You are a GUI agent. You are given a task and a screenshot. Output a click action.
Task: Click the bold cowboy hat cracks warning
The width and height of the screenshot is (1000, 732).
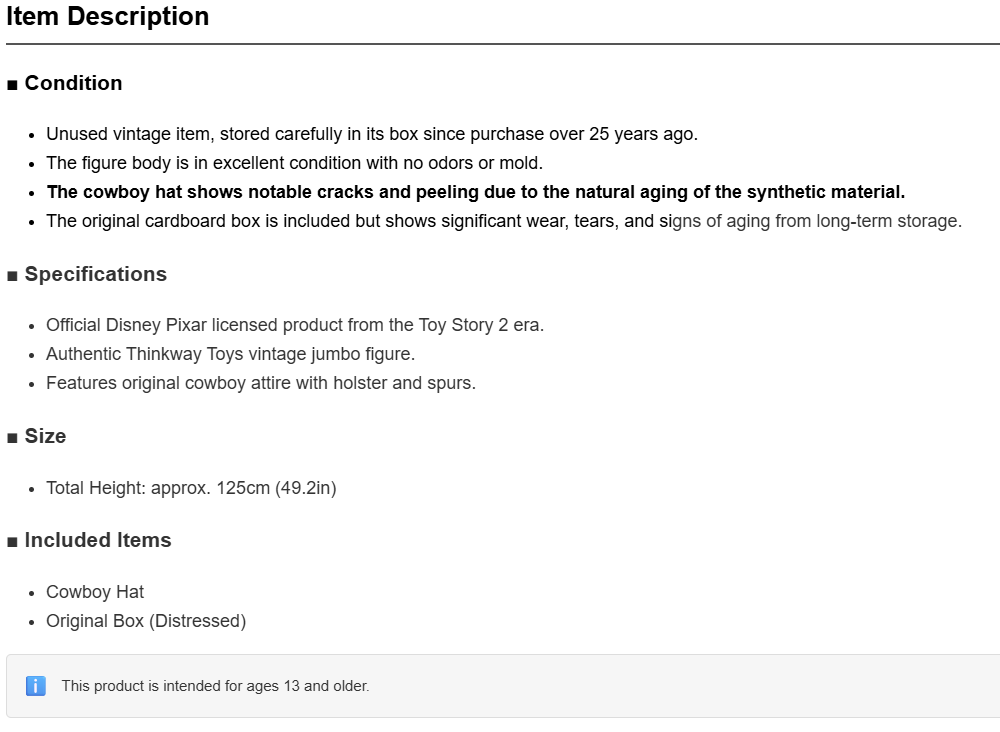point(476,192)
